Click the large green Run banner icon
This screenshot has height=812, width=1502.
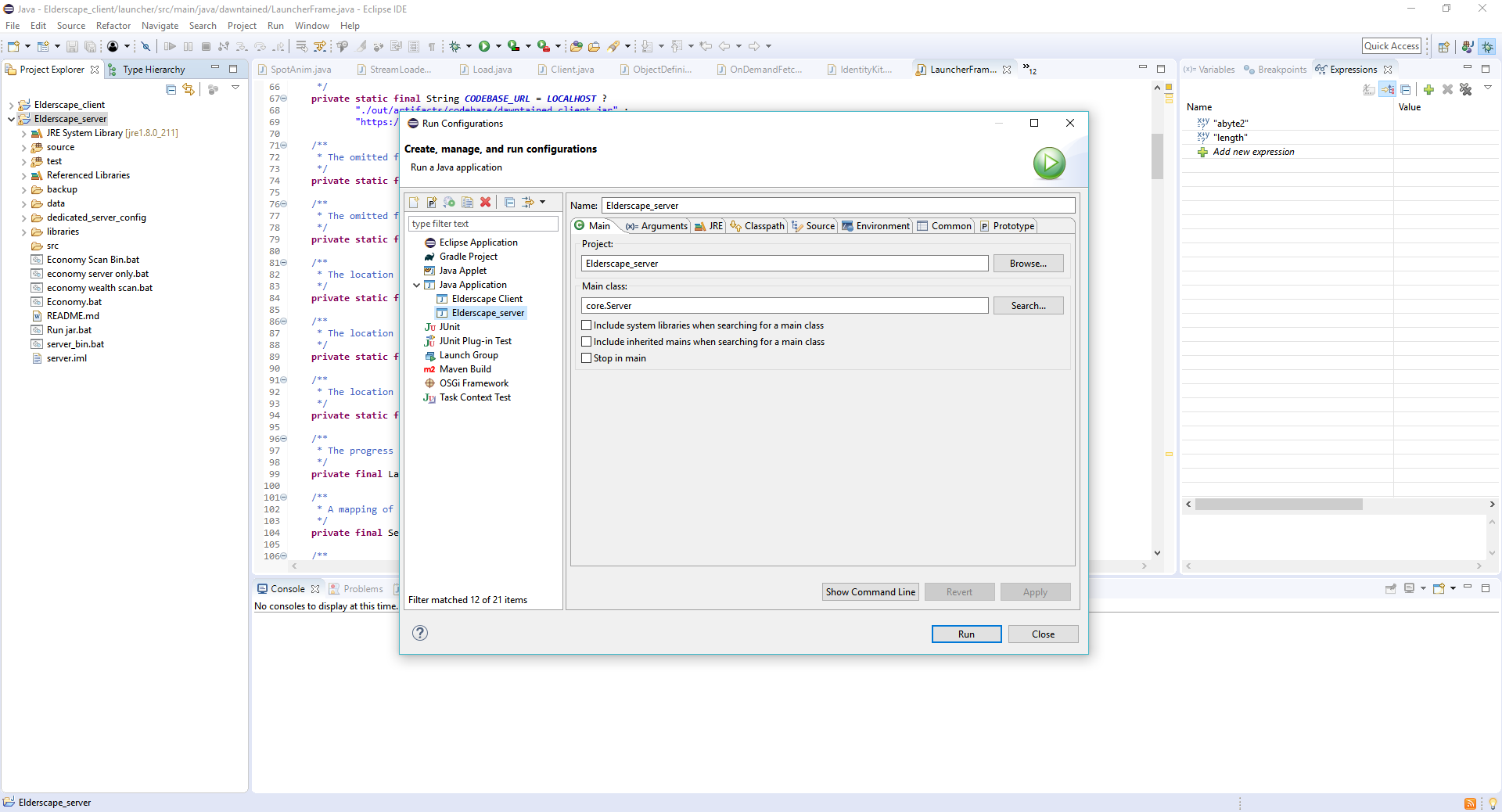point(1049,163)
